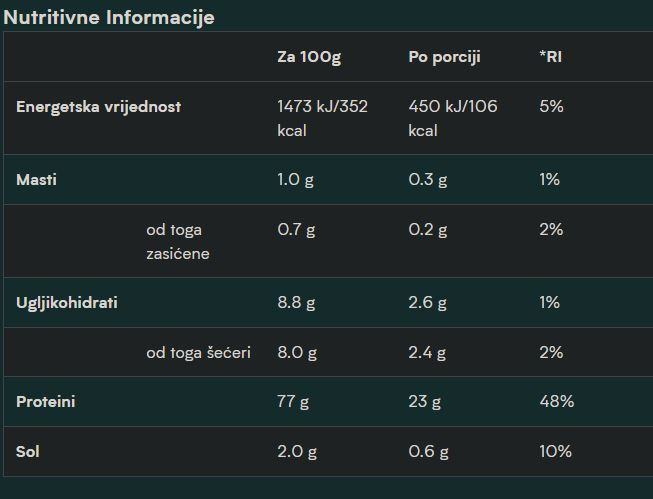This screenshot has width=653, height=499.
Task: Click the 450 kJ/106 kcal value
Action: click(x=453, y=118)
